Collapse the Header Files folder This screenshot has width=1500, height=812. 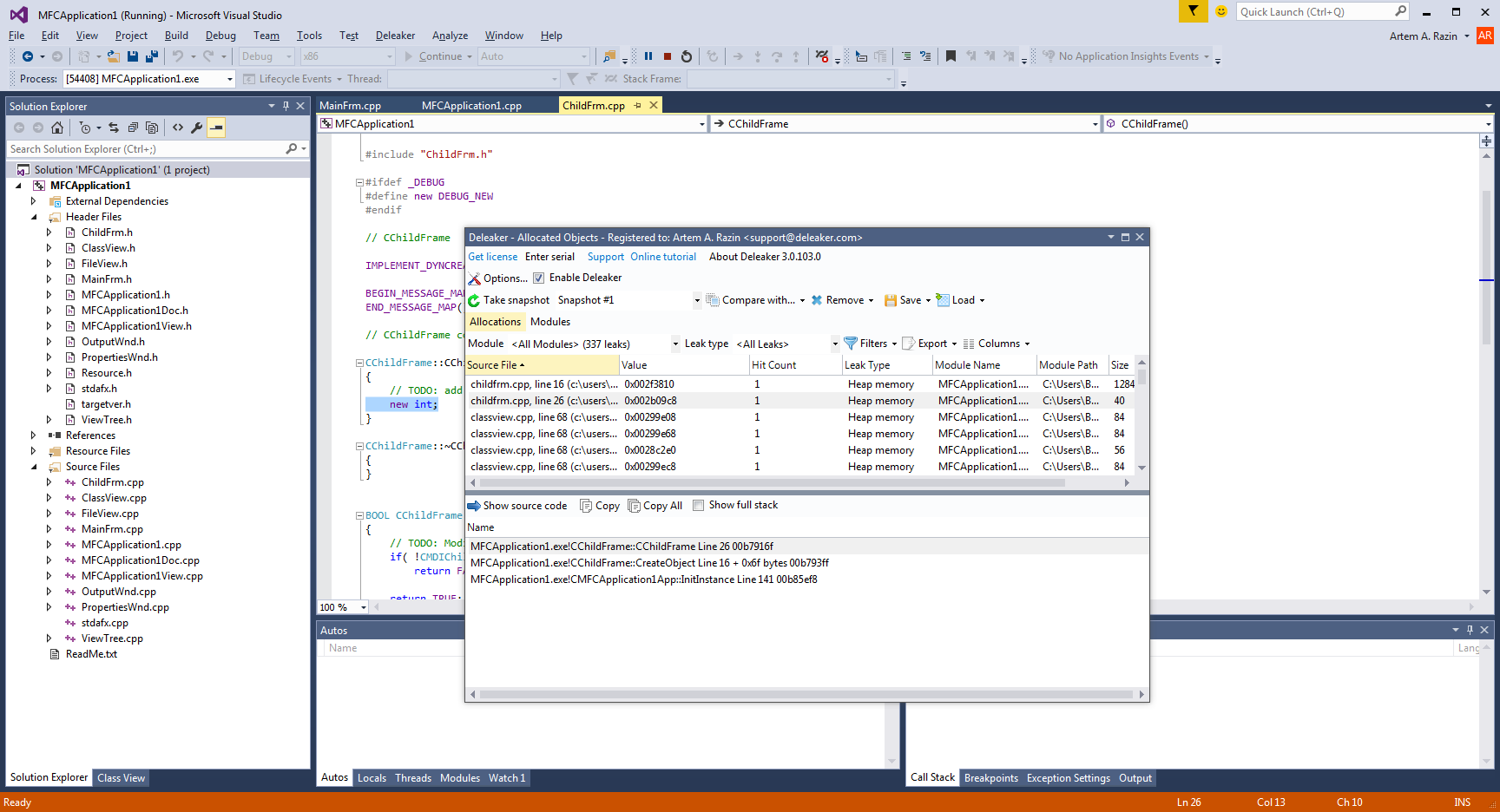coord(34,217)
